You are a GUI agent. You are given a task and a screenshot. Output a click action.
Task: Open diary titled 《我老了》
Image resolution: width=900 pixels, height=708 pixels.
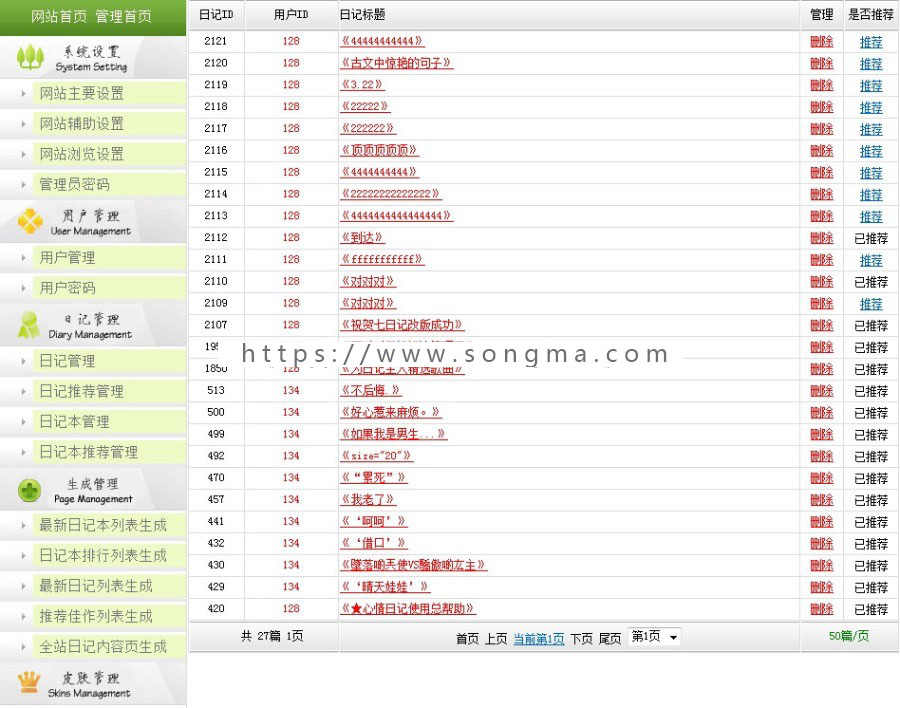(x=368, y=500)
